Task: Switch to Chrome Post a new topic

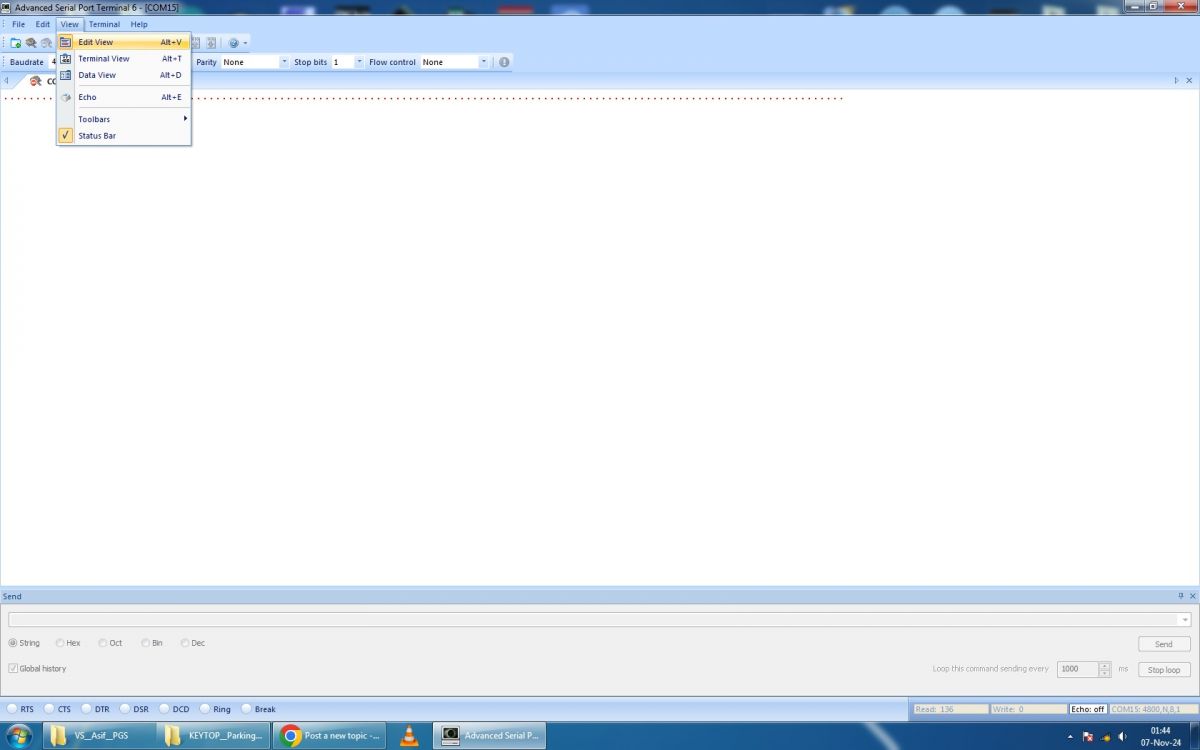Action: 331,736
